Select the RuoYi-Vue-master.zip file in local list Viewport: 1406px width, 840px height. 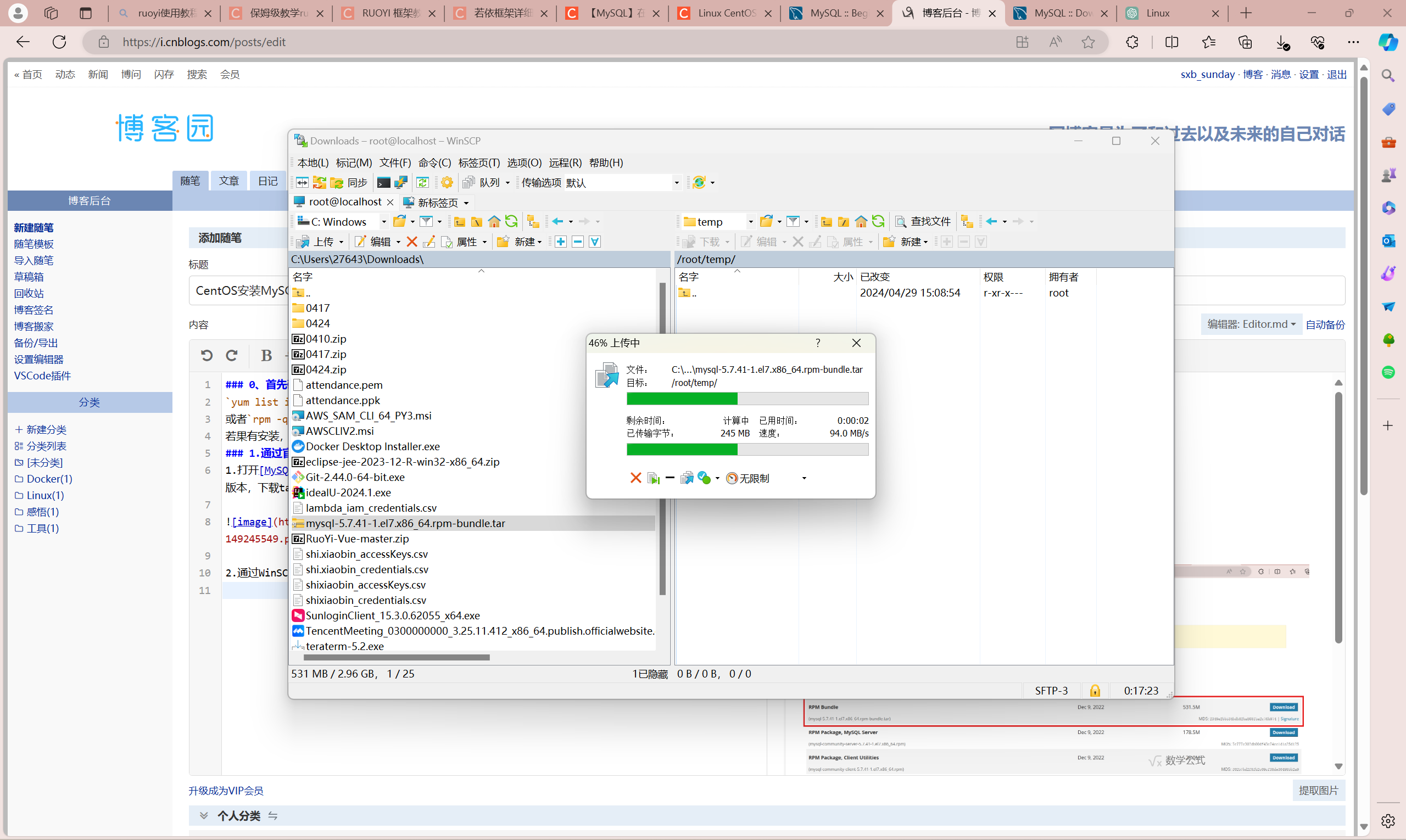pos(357,538)
